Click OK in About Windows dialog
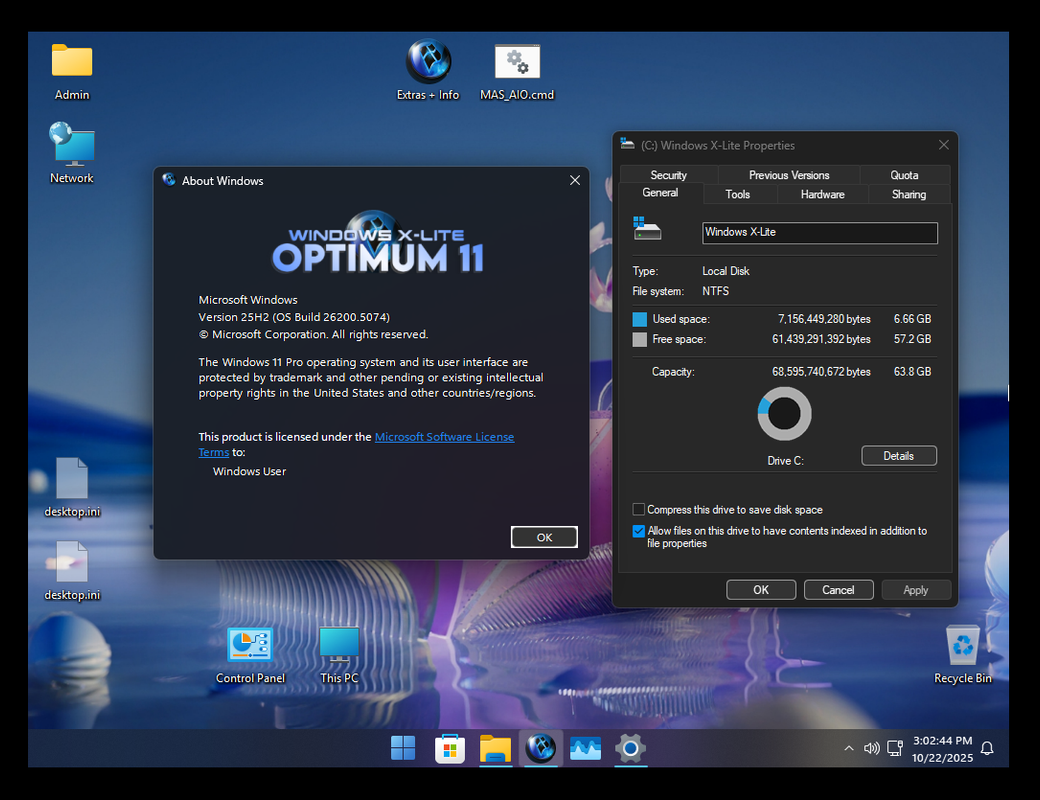This screenshot has height=800, width=1040. coord(544,537)
